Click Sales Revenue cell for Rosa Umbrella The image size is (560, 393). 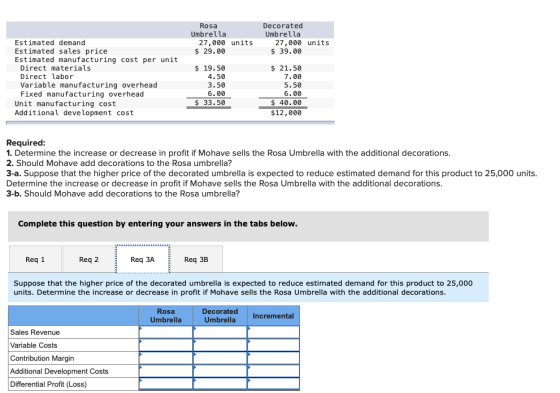tap(166, 332)
